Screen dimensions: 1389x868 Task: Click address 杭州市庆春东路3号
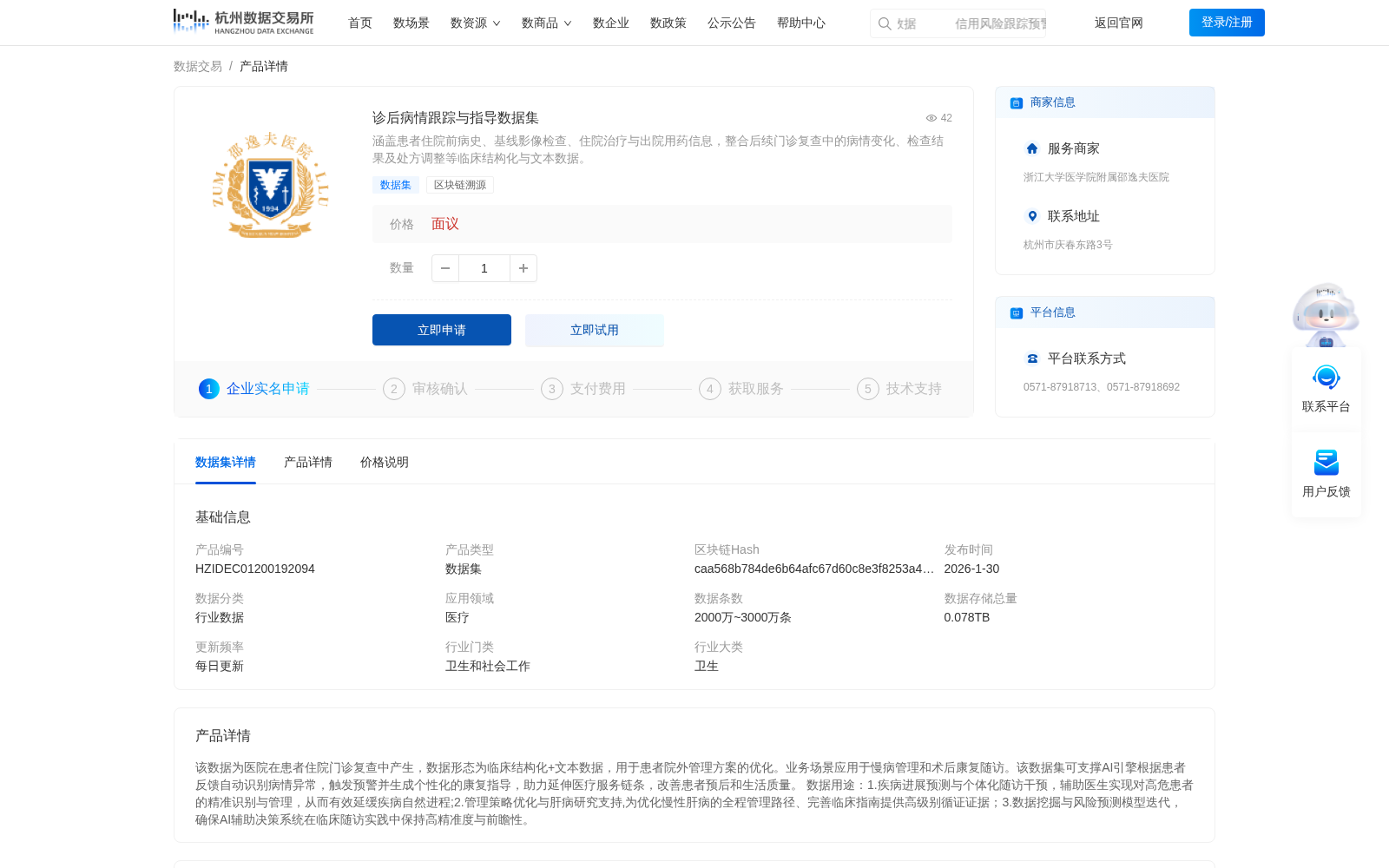[x=1068, y=245]
